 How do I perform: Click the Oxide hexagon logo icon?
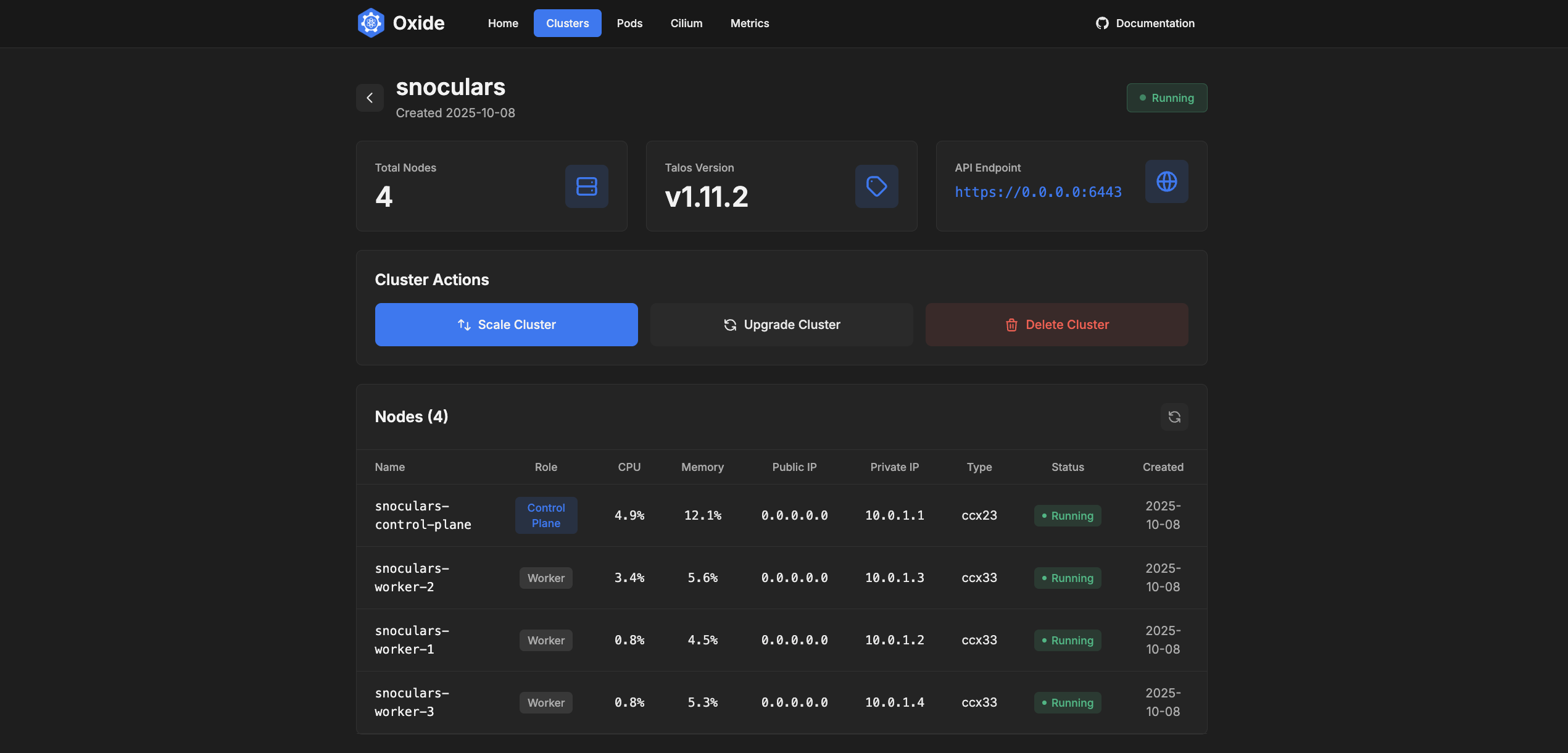tap(371, 23)
